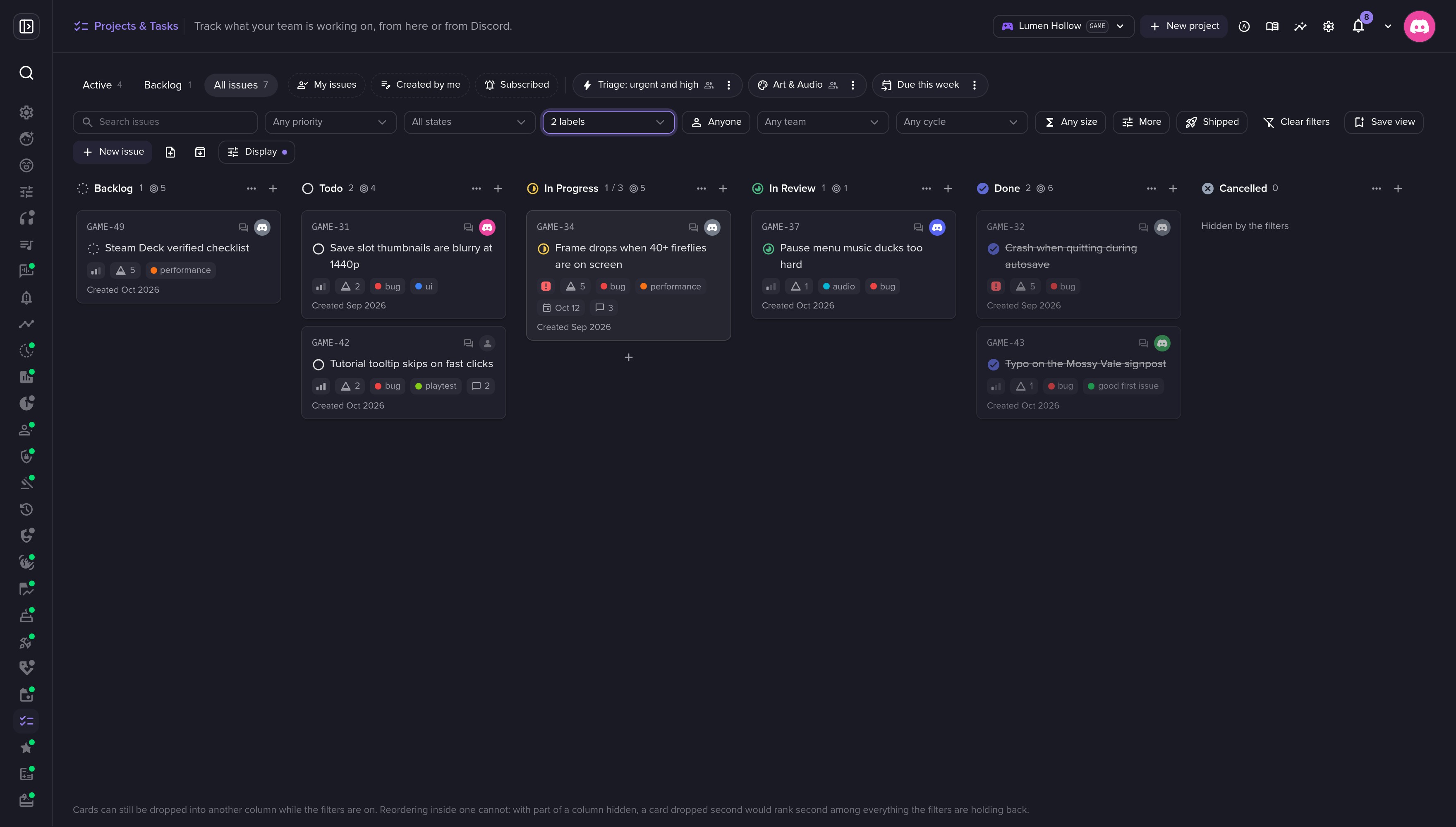Open the notifications bell
1456x827 pixels.
pos(1358,26)
